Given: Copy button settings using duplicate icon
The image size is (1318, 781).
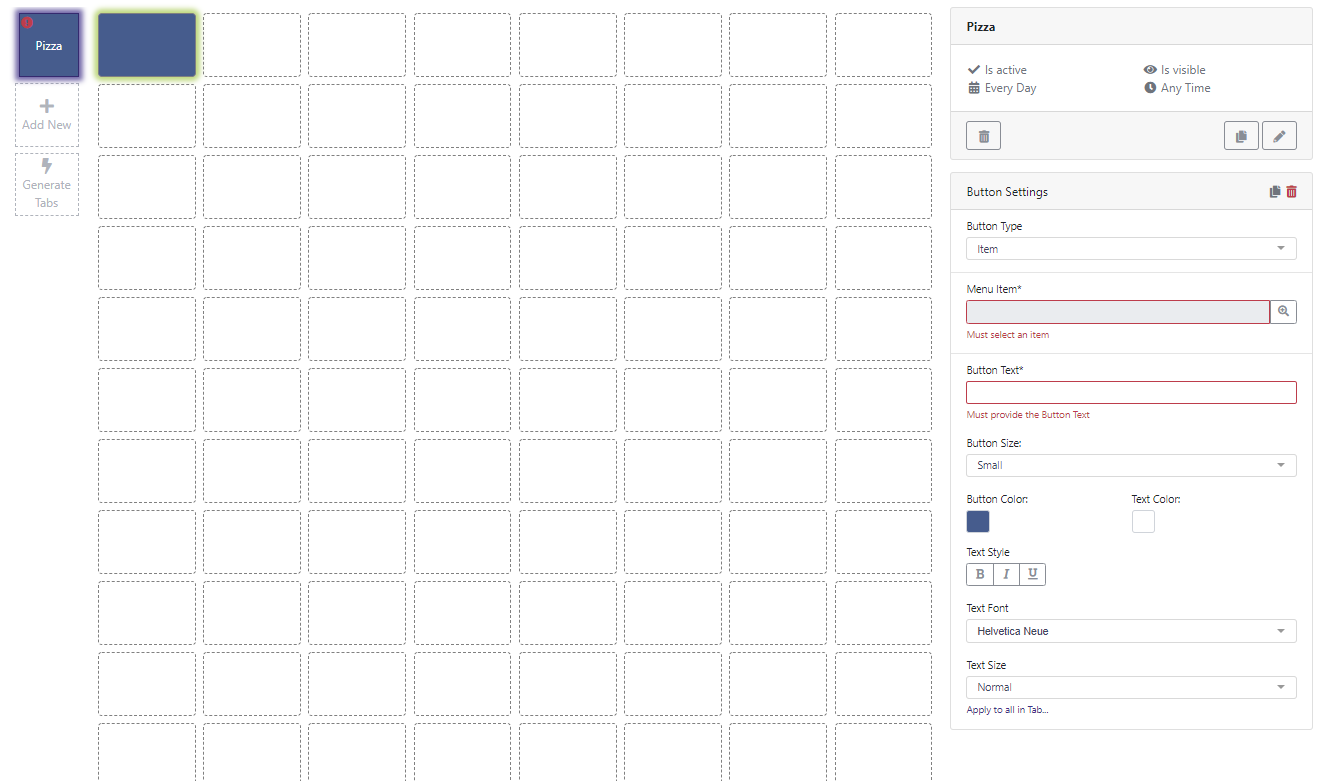Looking at the screenshot, I should (1274, 191).
